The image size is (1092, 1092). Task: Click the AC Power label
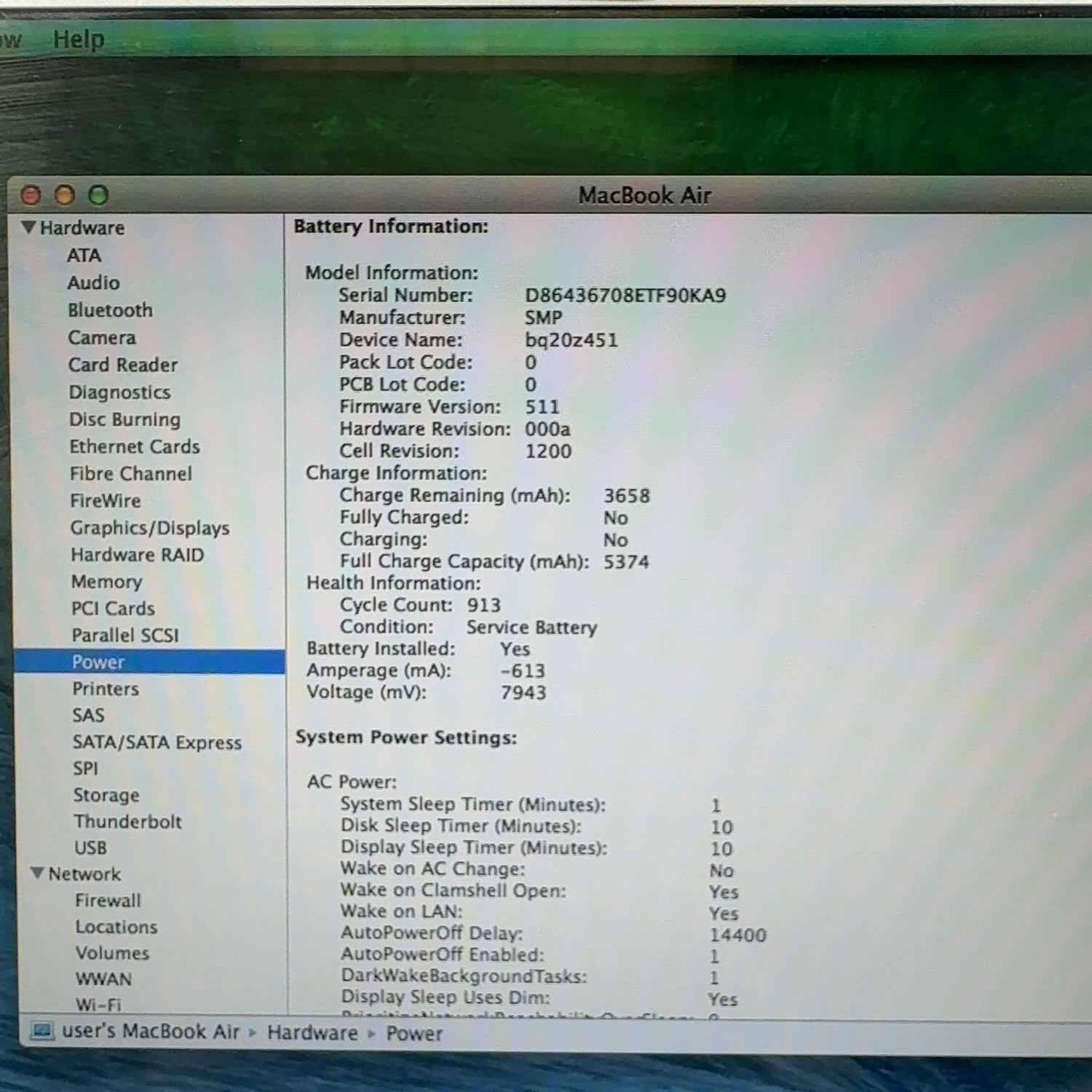click(352, 782)
